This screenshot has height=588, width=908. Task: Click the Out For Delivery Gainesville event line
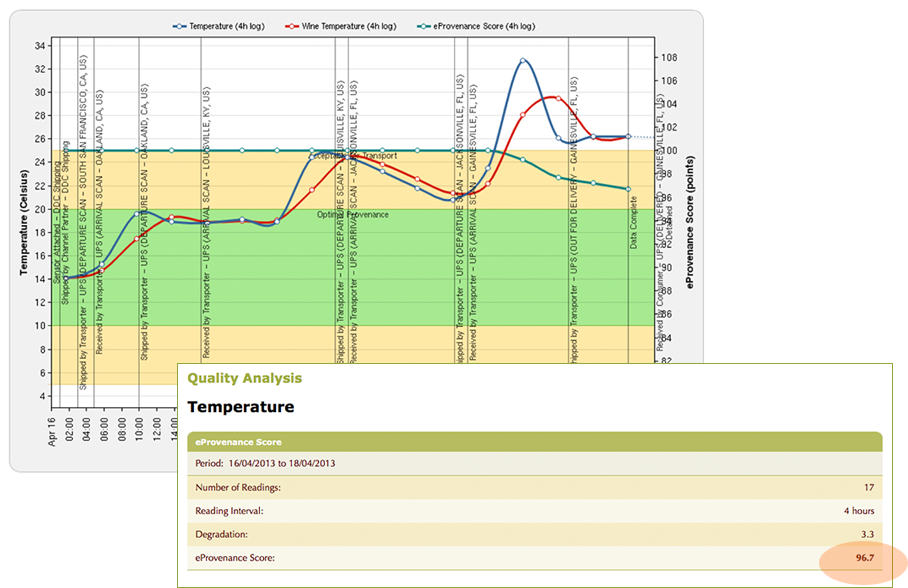pos(568,200)
